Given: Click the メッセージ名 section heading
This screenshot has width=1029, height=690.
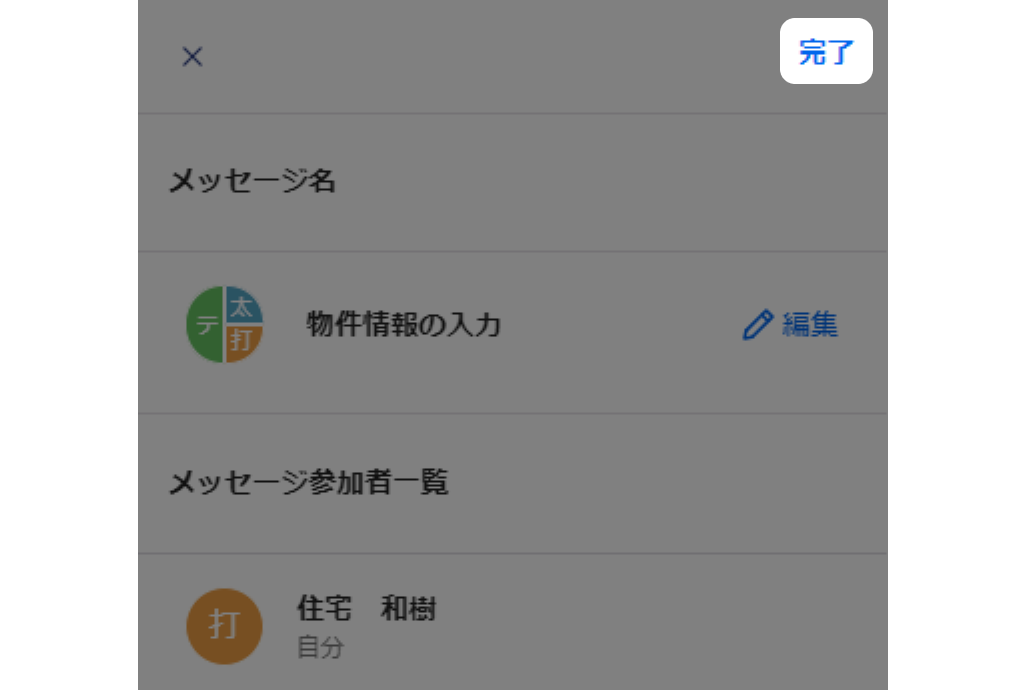Looking at the screenshot, I should pyautogui.click(x=252, y=182).
